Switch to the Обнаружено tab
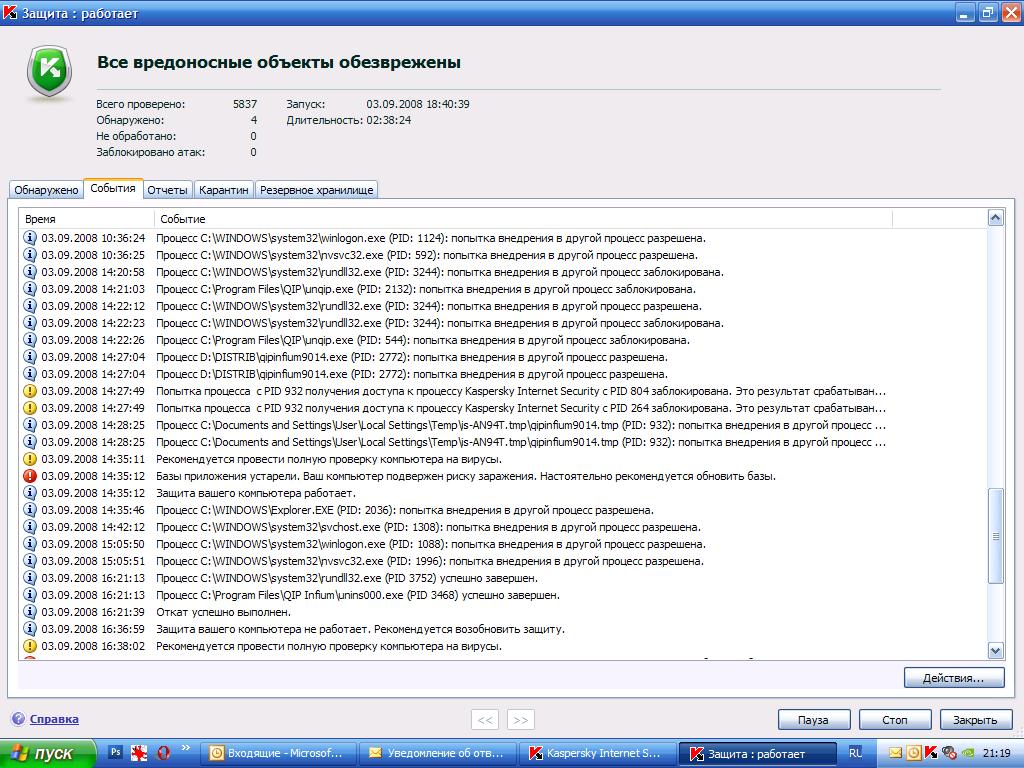Viewport: 1024px width, 768px height. (x=46, y=190)
